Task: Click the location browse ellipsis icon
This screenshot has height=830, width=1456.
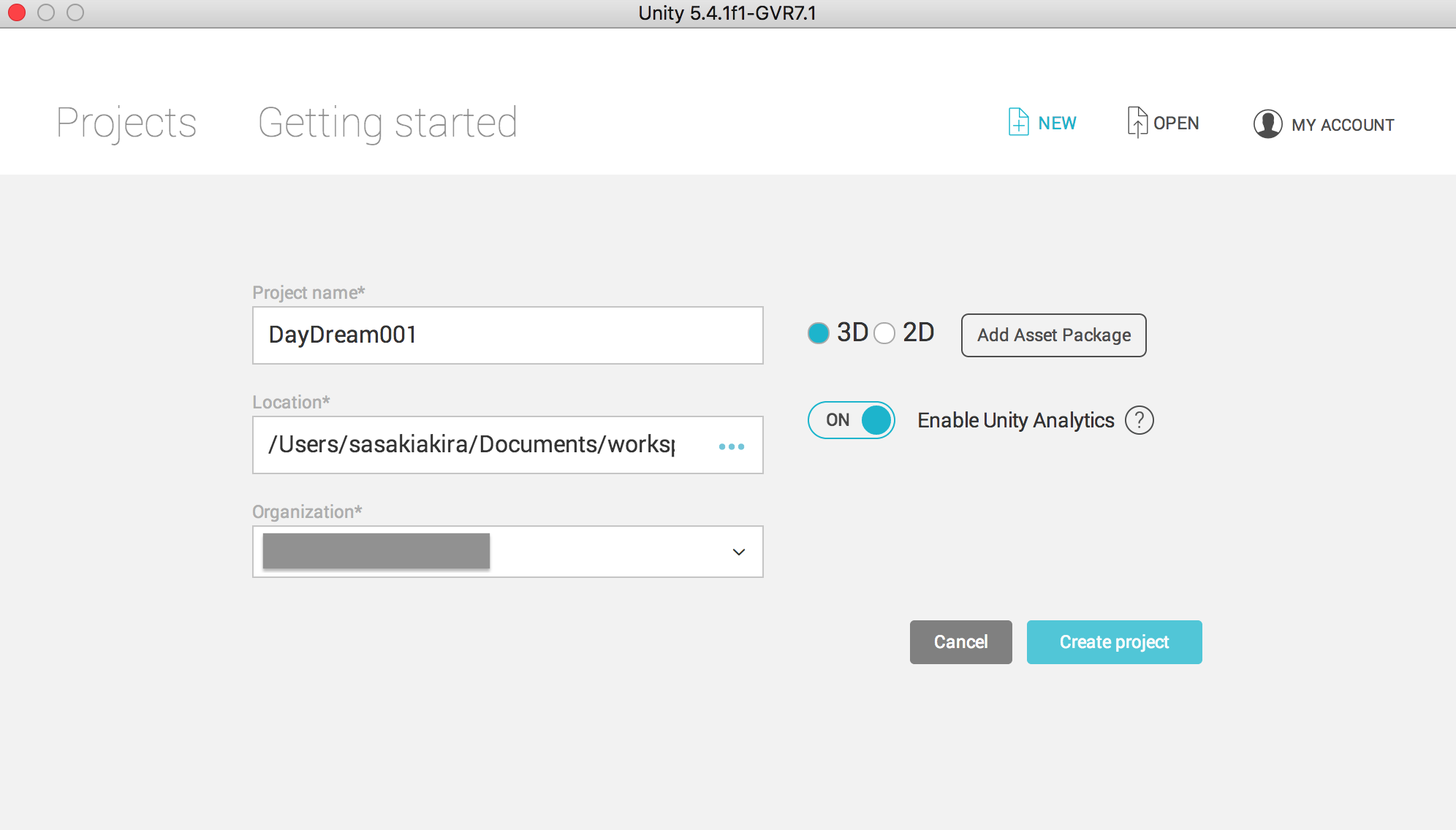Action: (x=731, y=446)
